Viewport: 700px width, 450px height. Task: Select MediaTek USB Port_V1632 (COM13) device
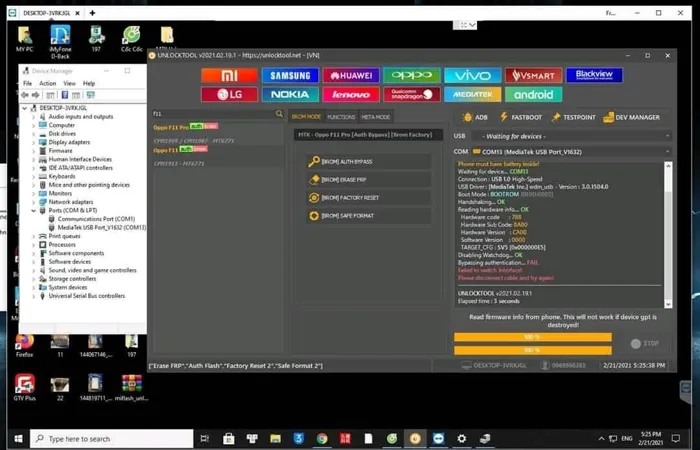pyautogui.click(x=97, y=228)
